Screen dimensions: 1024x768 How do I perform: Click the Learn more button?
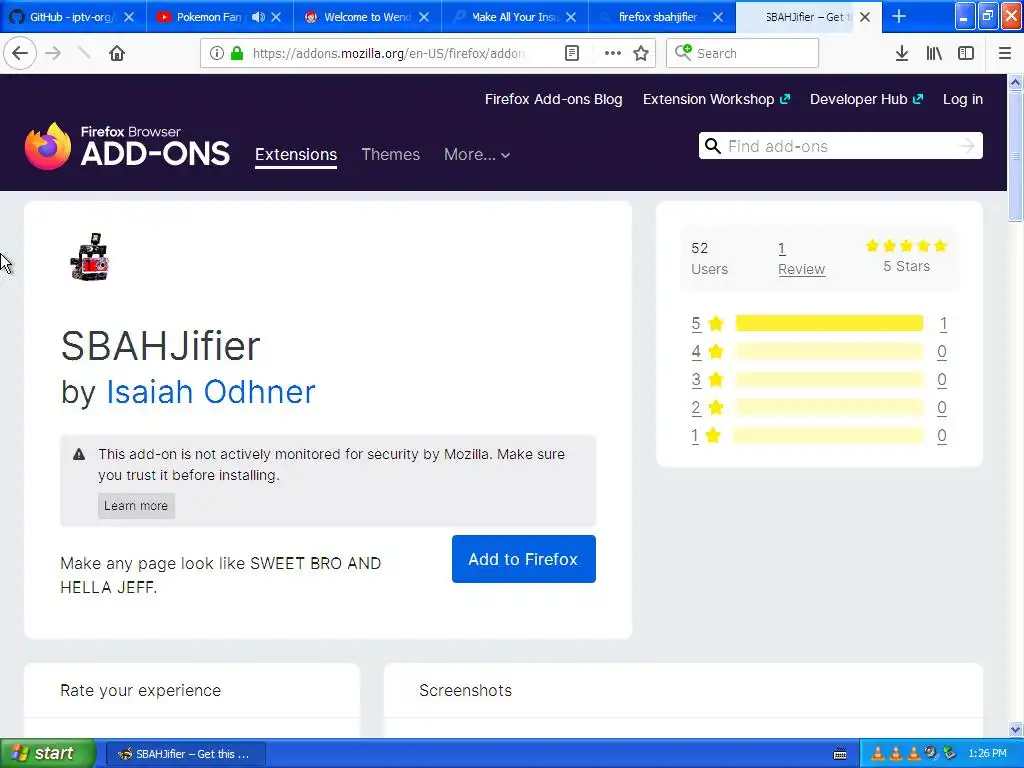[x=136, y=506]
